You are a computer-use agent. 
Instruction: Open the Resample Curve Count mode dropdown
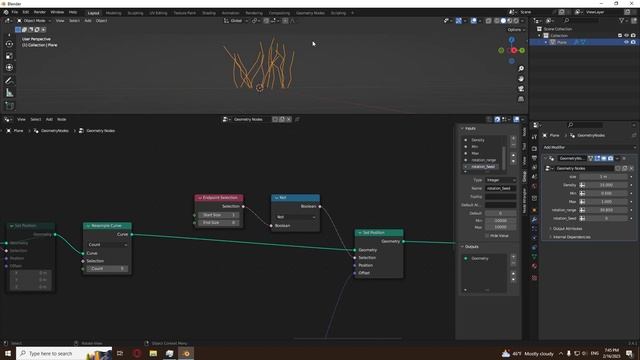click(107, 244)
